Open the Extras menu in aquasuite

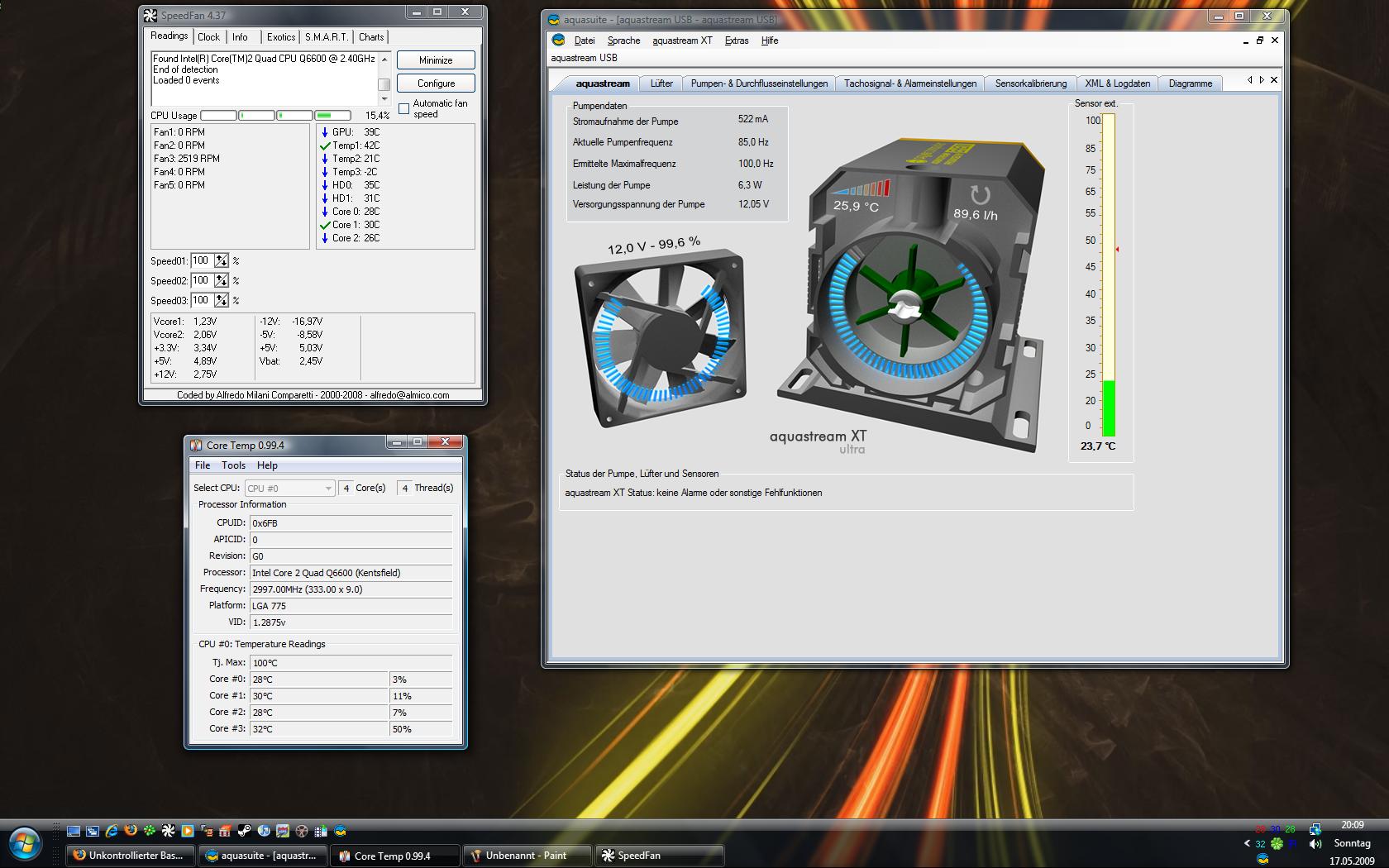(736, 41)
